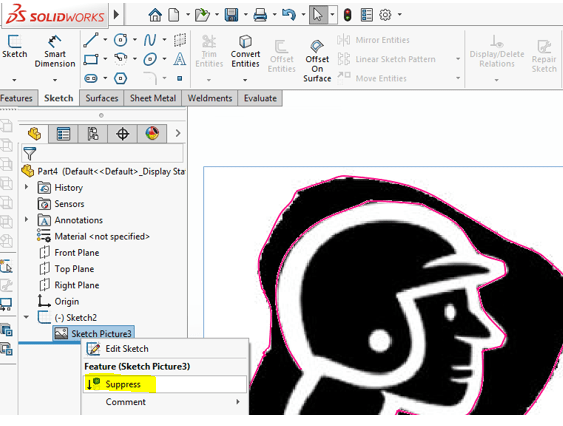Select Sketch Picture3 tree item
The height and width of the screenshot is (426, 563).
pos(93,333)
